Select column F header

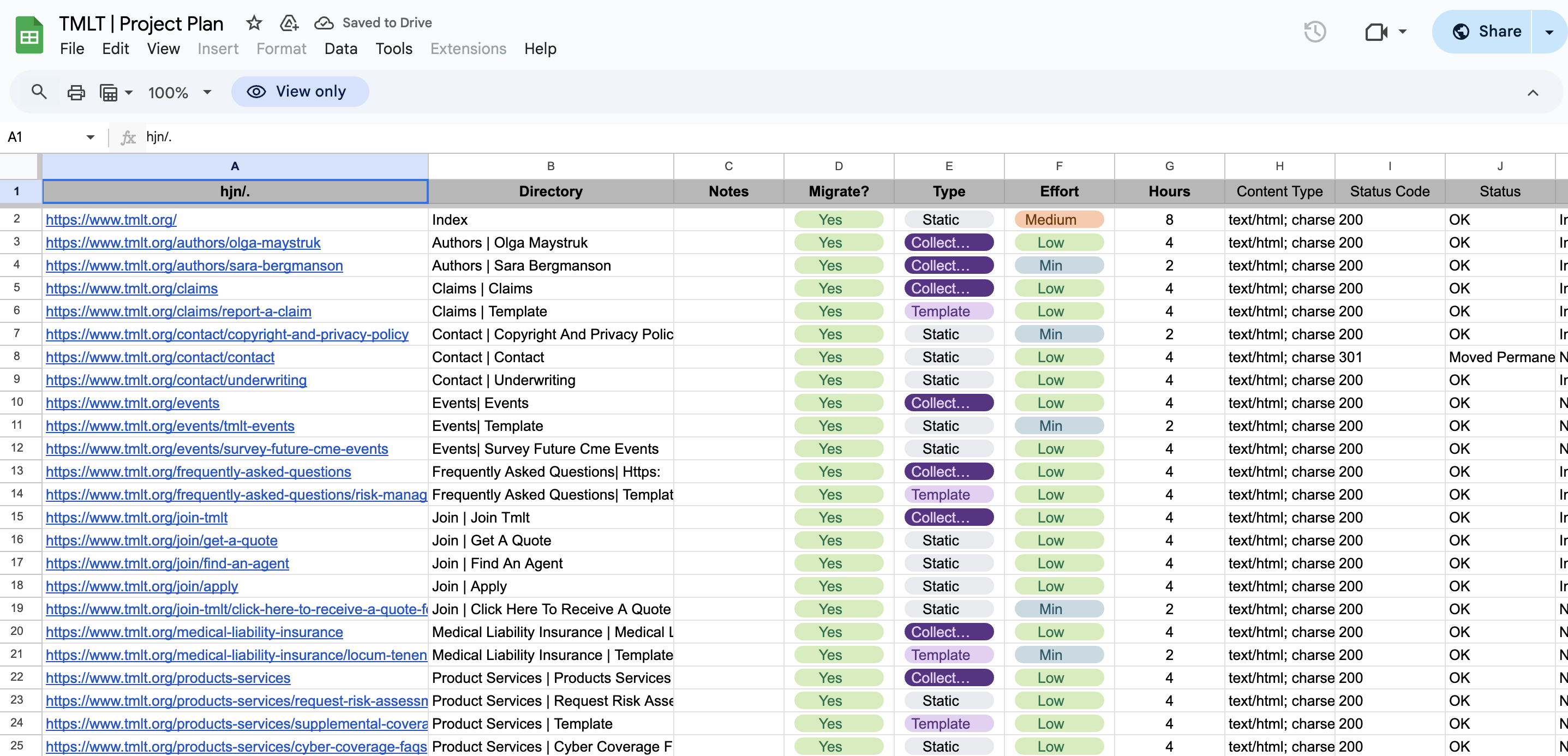click(x=1058, y=166)
